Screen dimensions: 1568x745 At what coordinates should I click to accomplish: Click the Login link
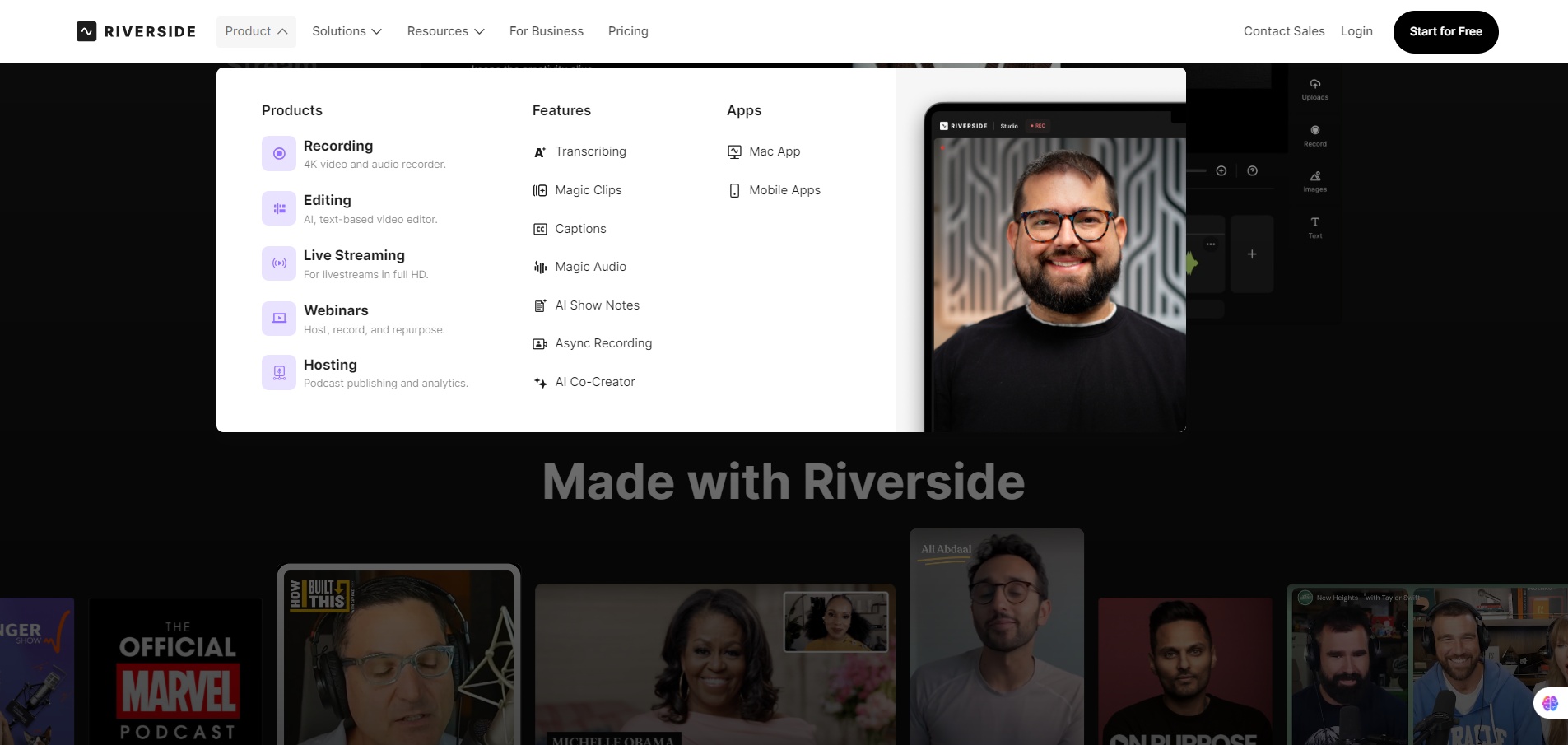1356,31
